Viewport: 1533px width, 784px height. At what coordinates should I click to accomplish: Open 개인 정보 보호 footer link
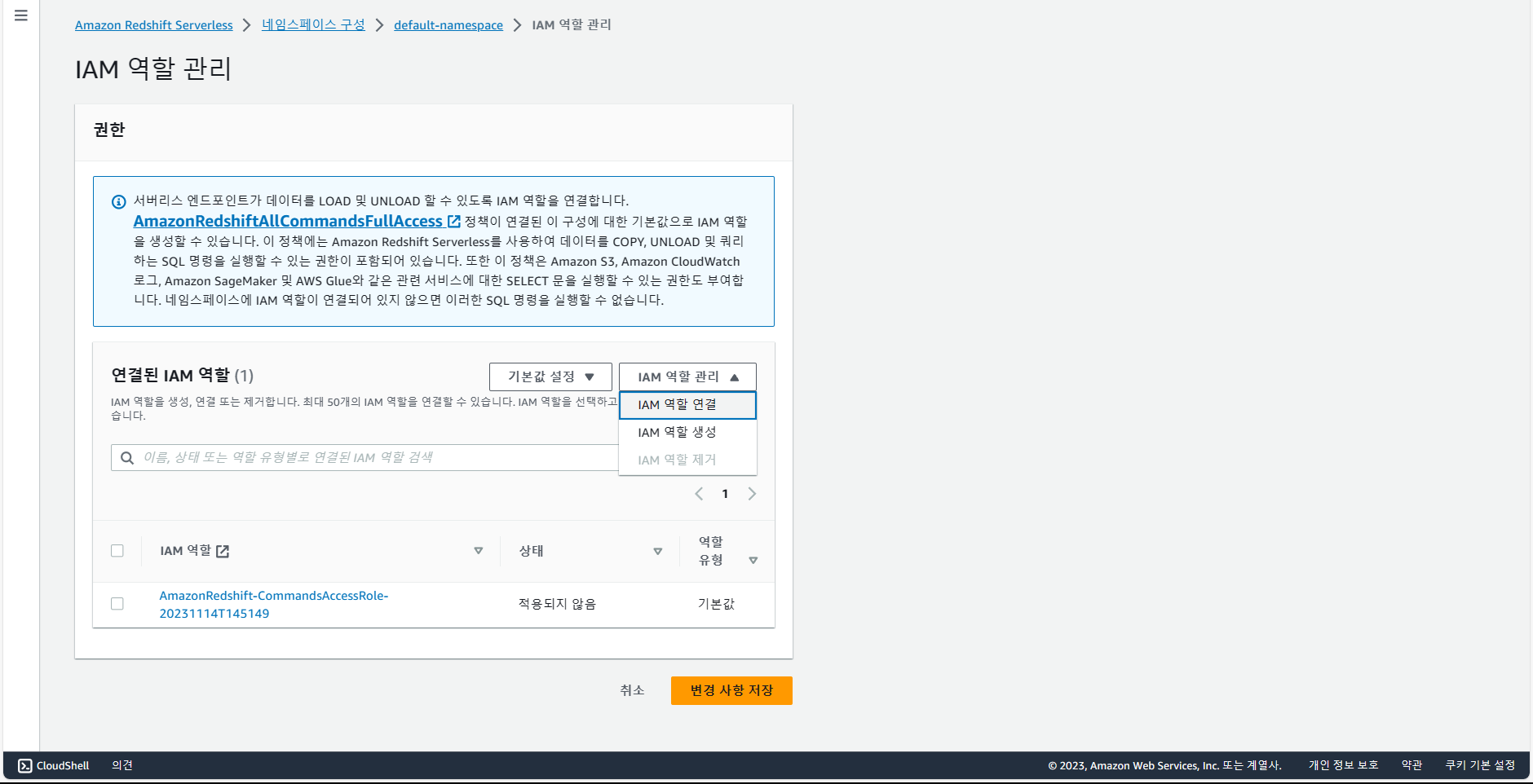point(1343,765)
